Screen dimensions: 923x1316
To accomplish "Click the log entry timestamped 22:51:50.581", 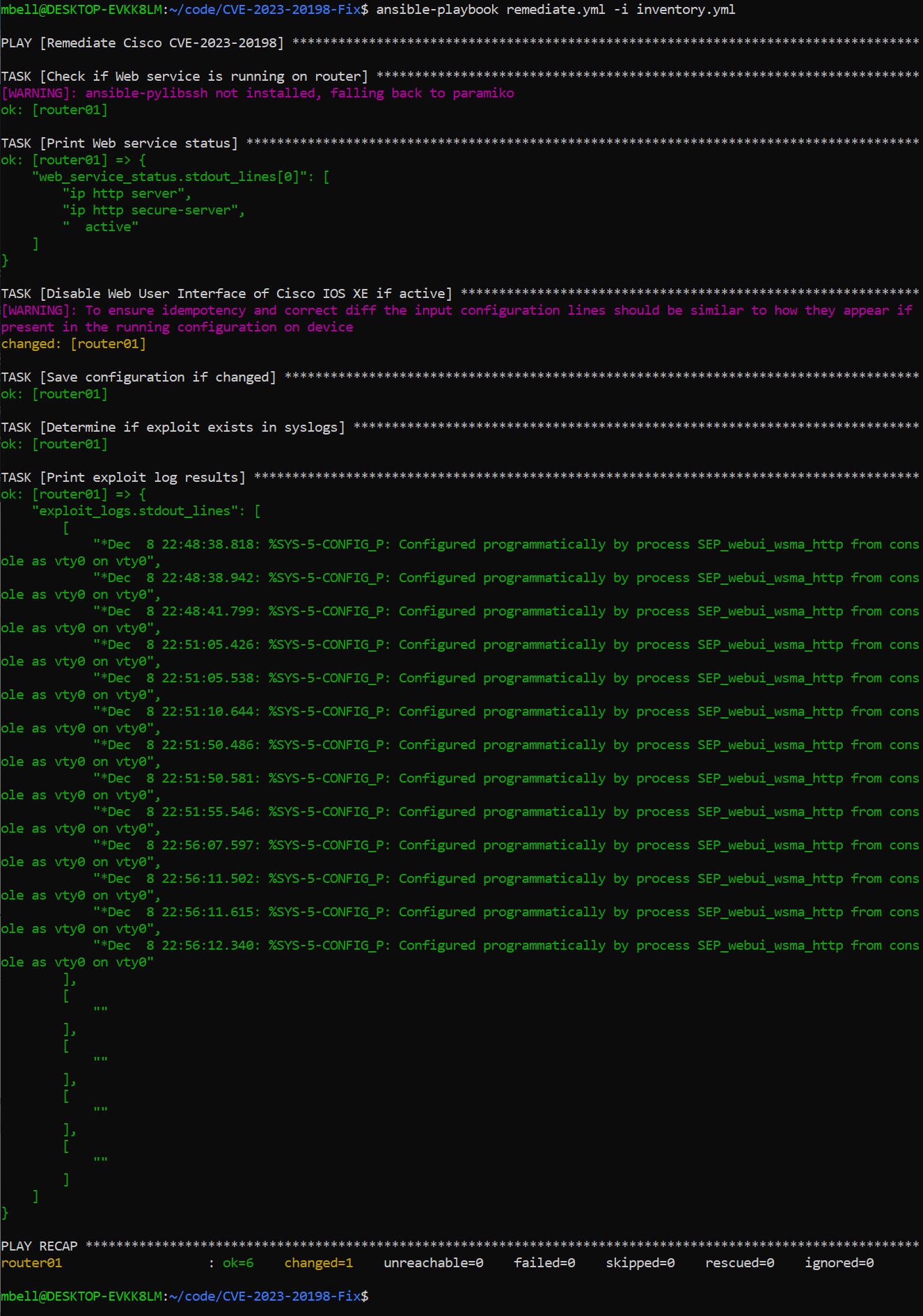I will [x=460, y=787].
